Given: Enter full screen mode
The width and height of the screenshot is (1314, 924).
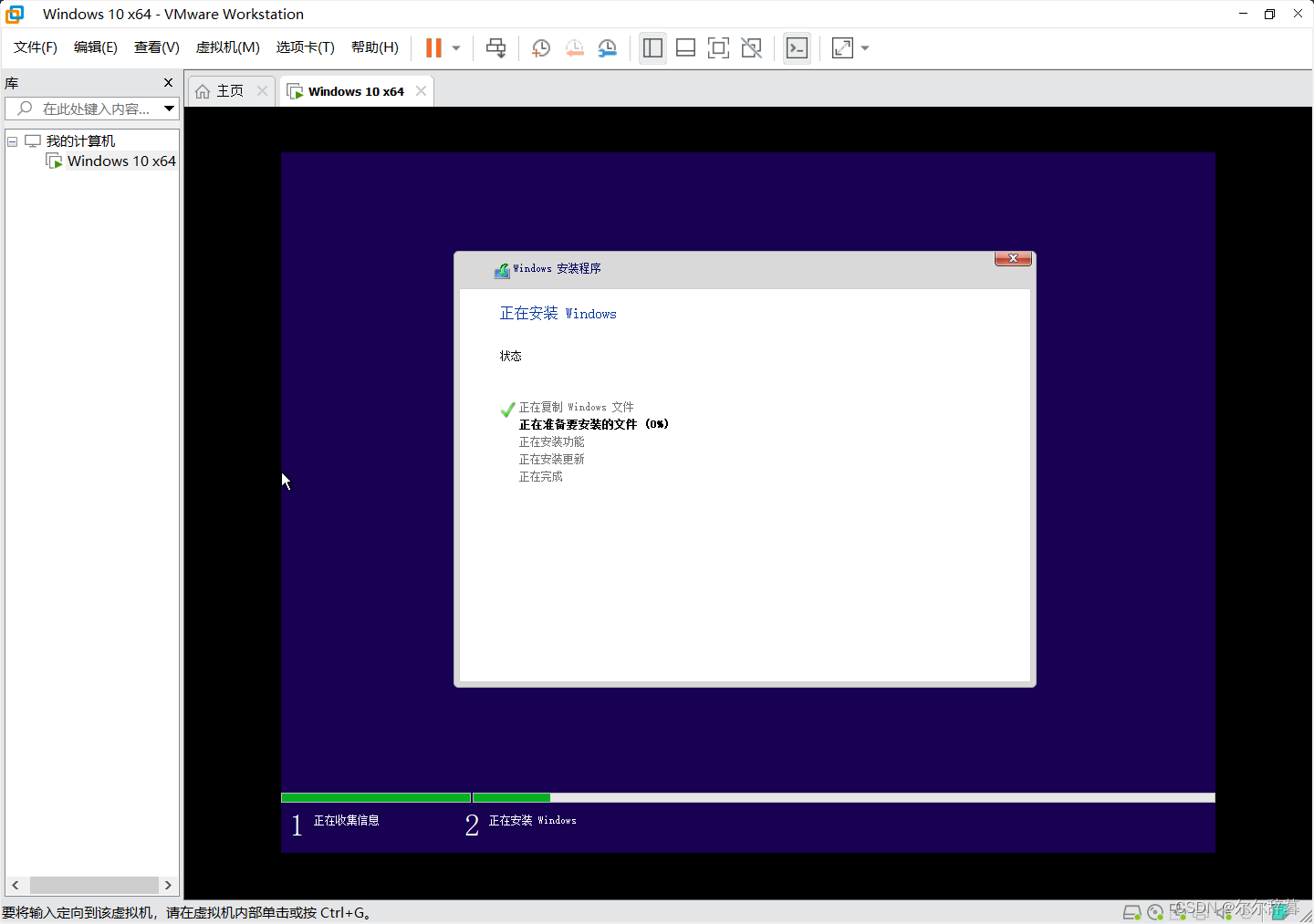Looking at the screenshot, I should 718,48.
